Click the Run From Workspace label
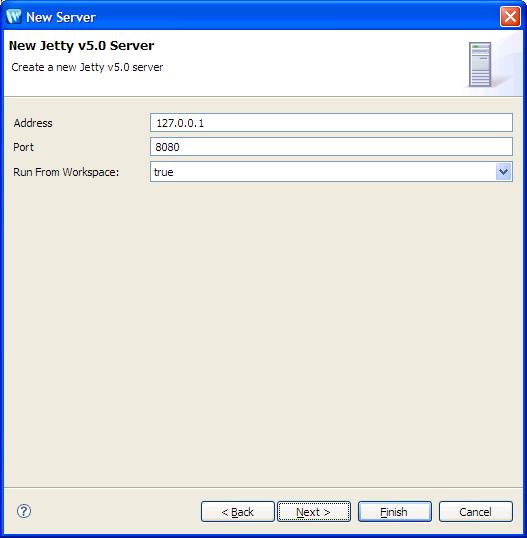Image resolution: width=527 pixels, height=538 pixels. point(66,172)
